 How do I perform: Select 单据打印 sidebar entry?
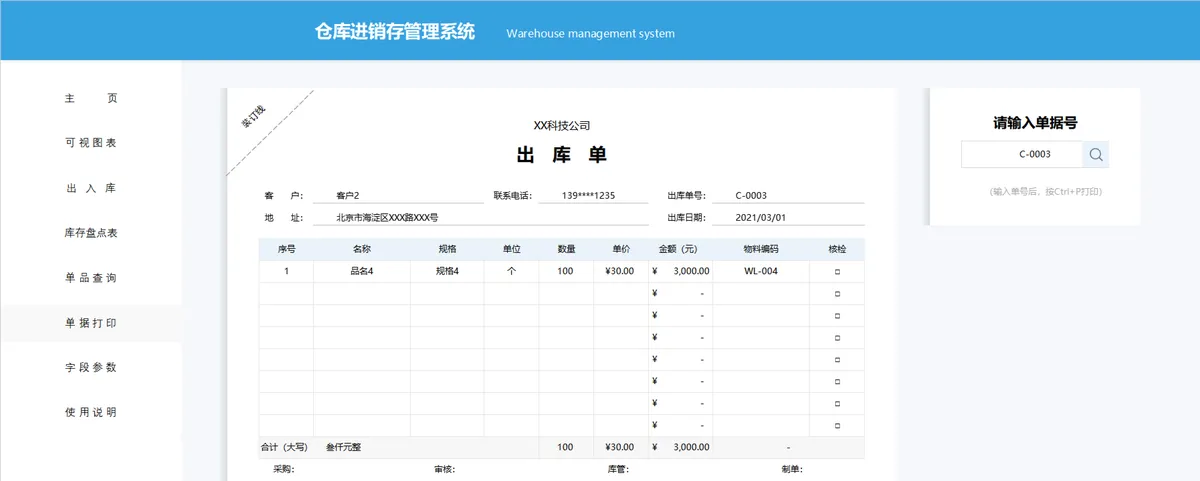pyautogui.click(x=91, y=323)
